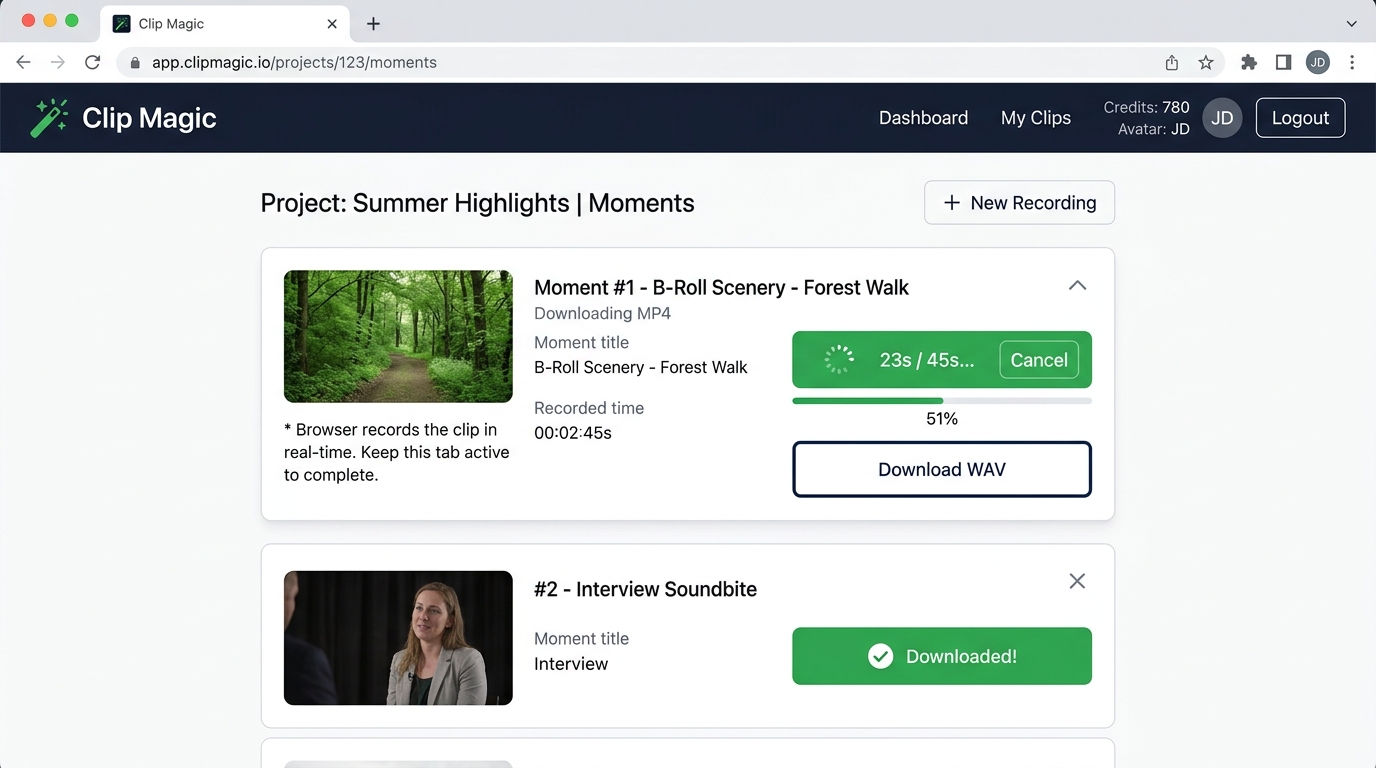Open the Interview Soundbite thumbnail
Viewport: 1376px width, 768px height.
point(398,638)
